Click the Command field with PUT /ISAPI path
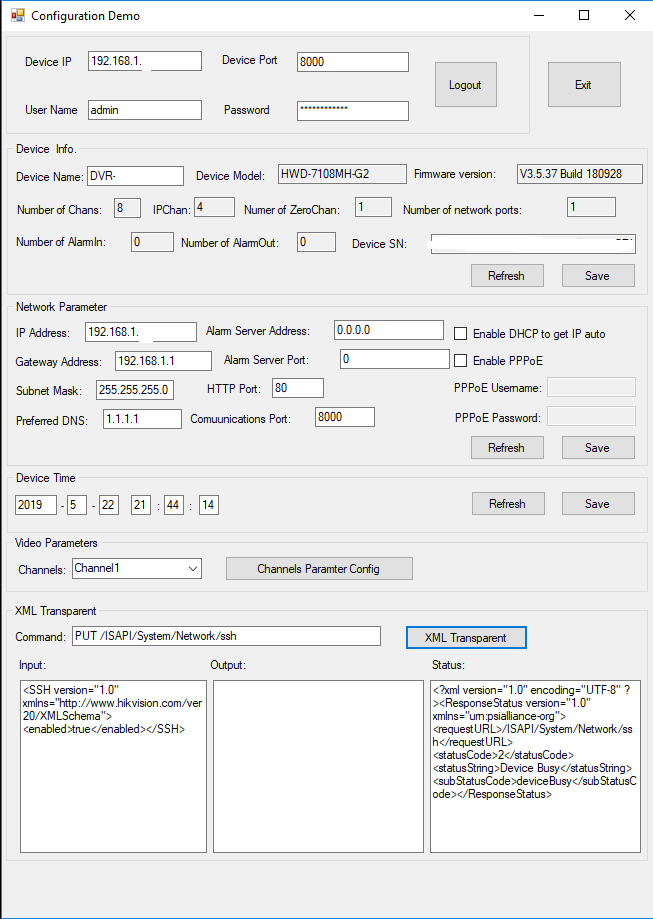Screen dimensions: 653x919 pos(226,637)
